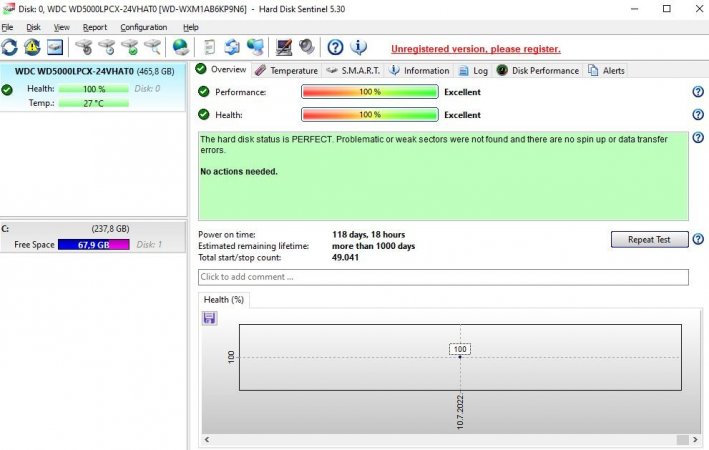Click the graph date label '10.7.2022'
709x450 pixels.
tap(460, 412)
